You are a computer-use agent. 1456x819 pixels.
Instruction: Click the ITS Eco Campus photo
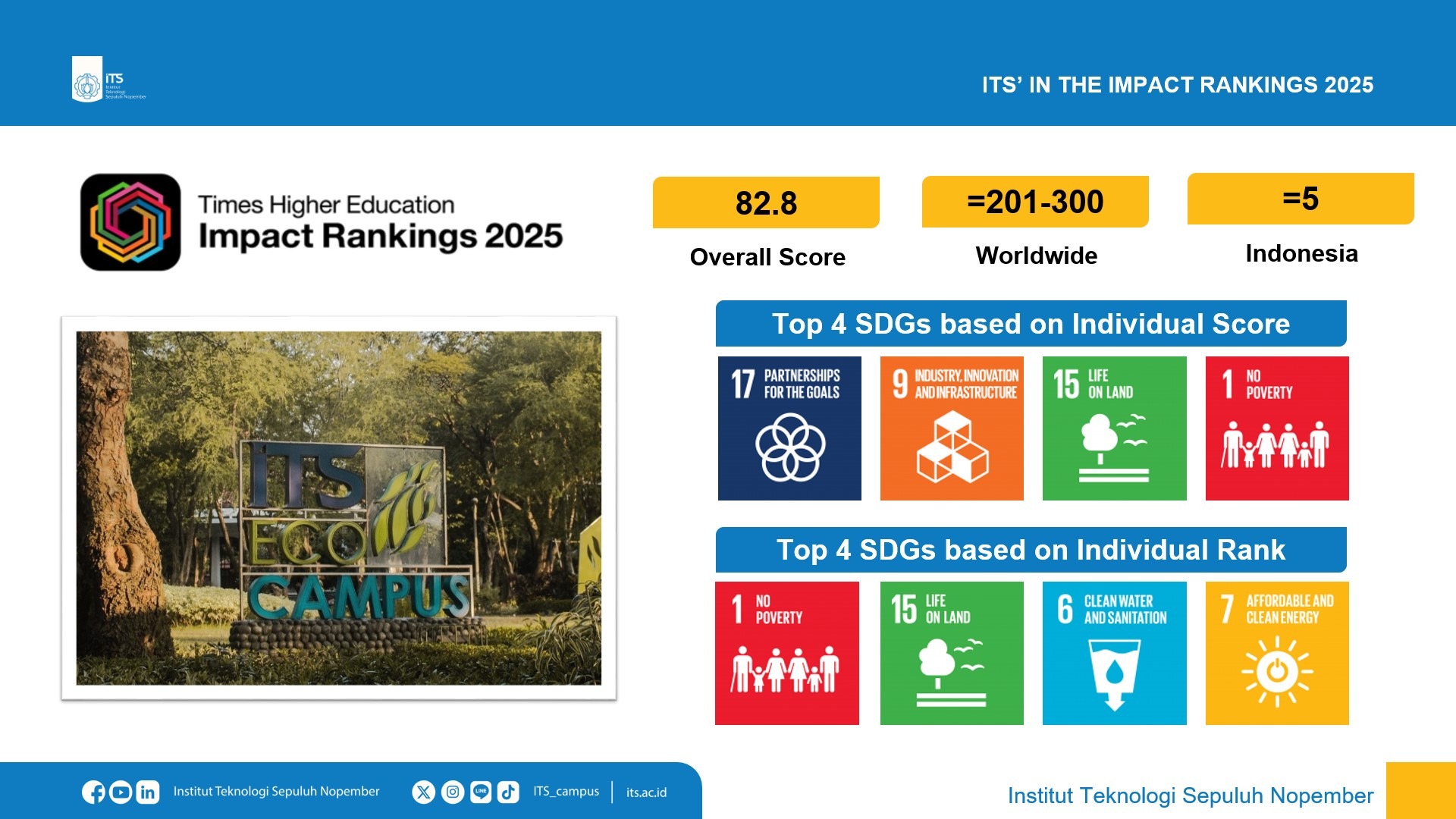point(338,508)
